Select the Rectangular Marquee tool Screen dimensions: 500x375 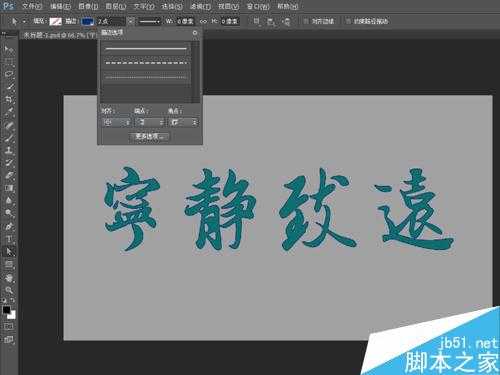(9, 62)
